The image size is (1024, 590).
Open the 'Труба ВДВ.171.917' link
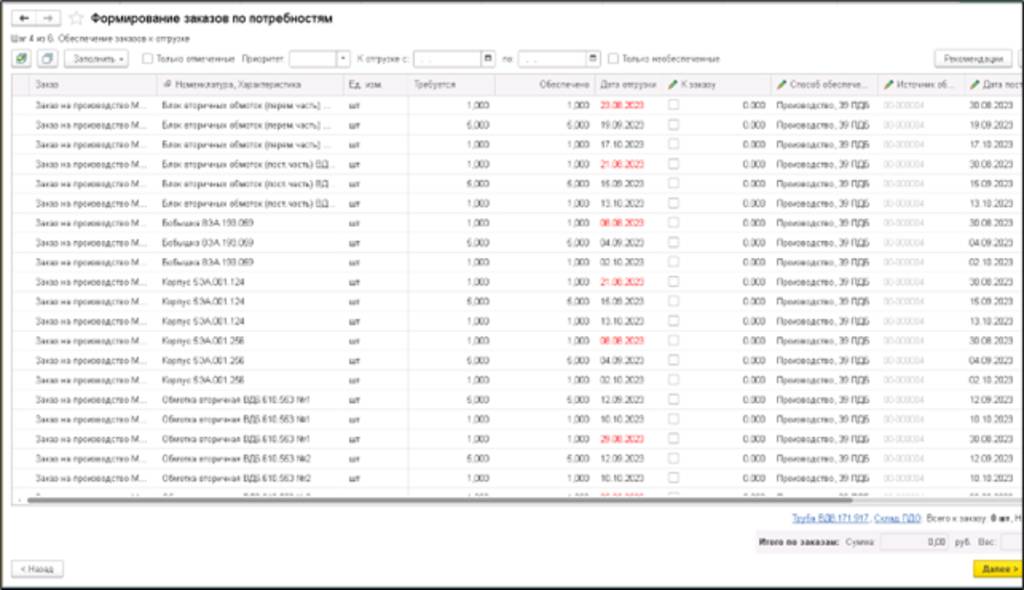[828, 518]
